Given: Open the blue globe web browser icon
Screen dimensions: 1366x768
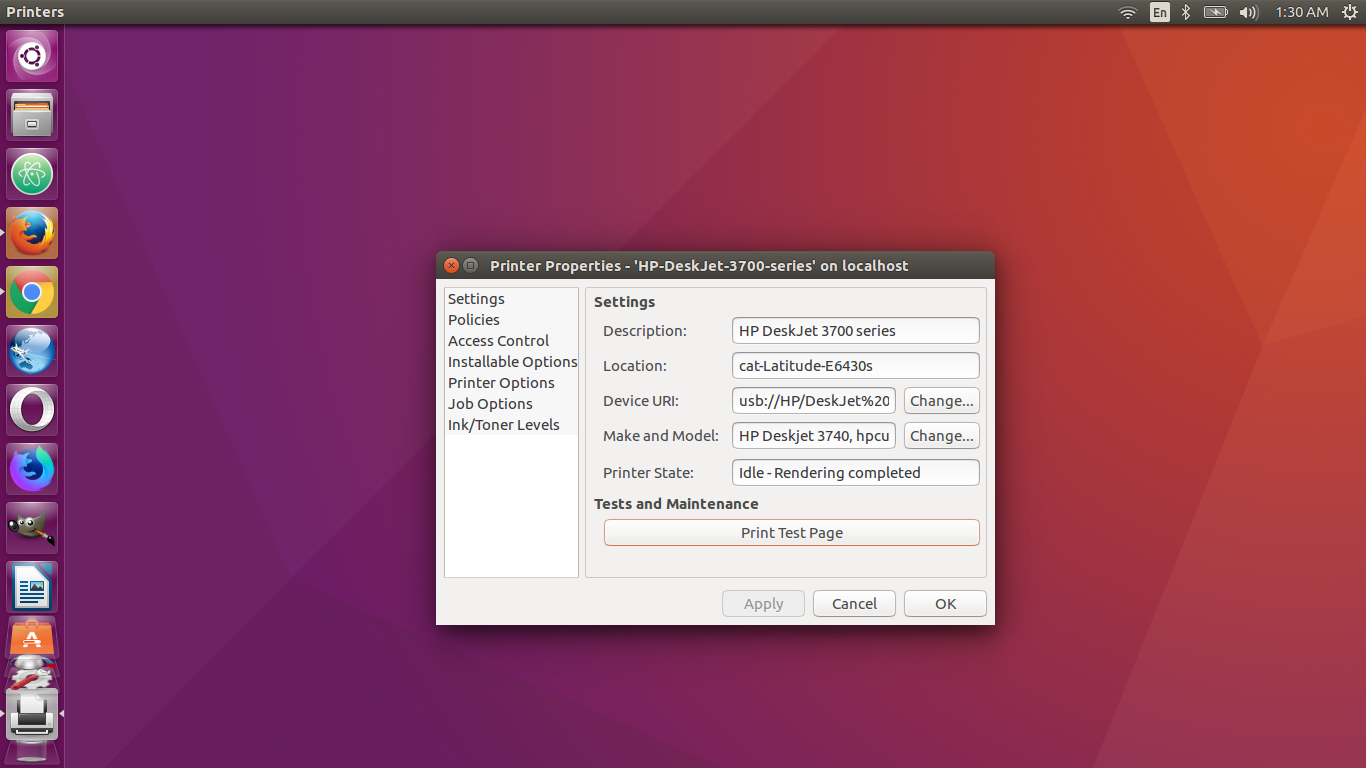Looking at the screenshot, I should pos(32,351).
